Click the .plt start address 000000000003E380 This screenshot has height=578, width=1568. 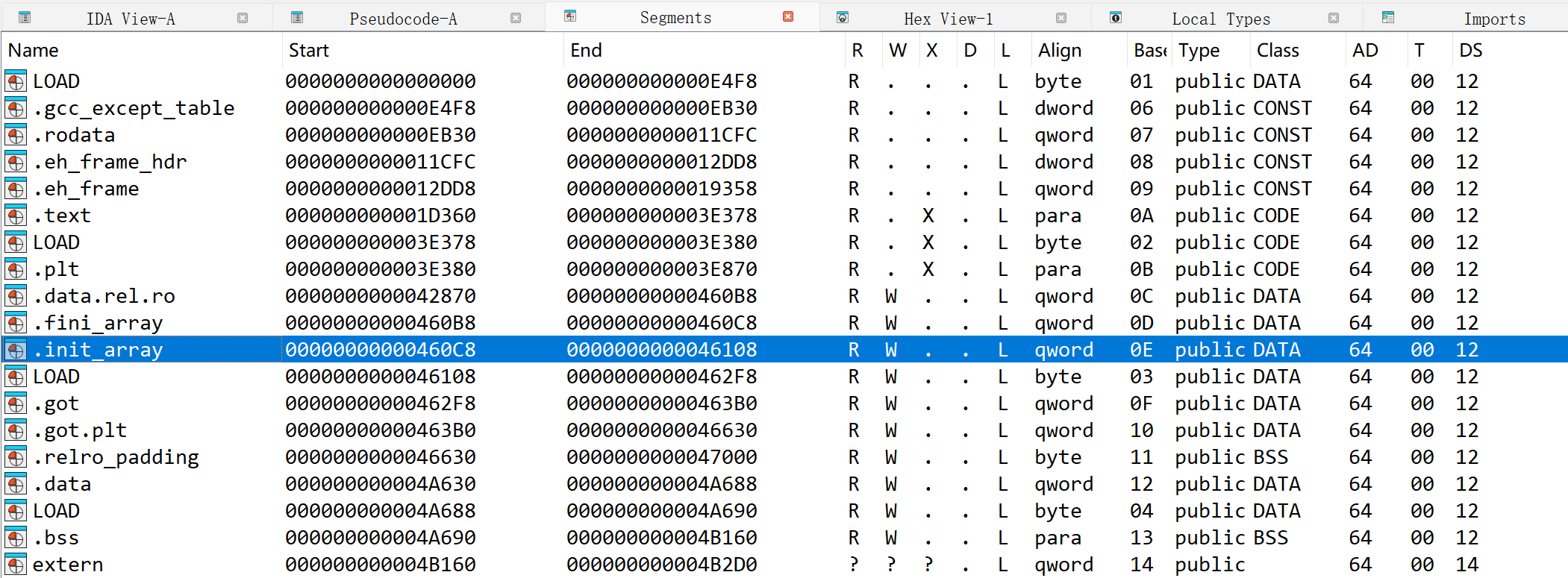(380, 269)
